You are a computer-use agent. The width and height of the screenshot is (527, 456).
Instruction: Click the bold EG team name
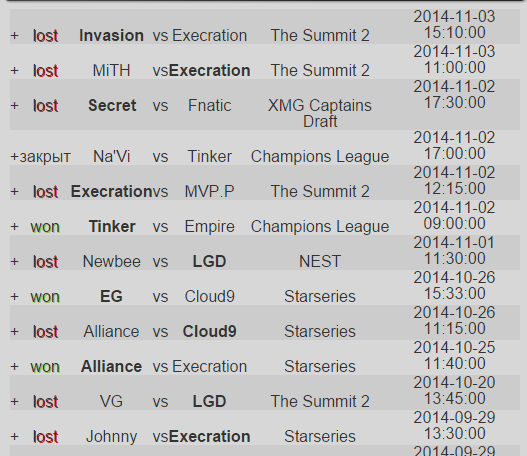pos(111,296)
